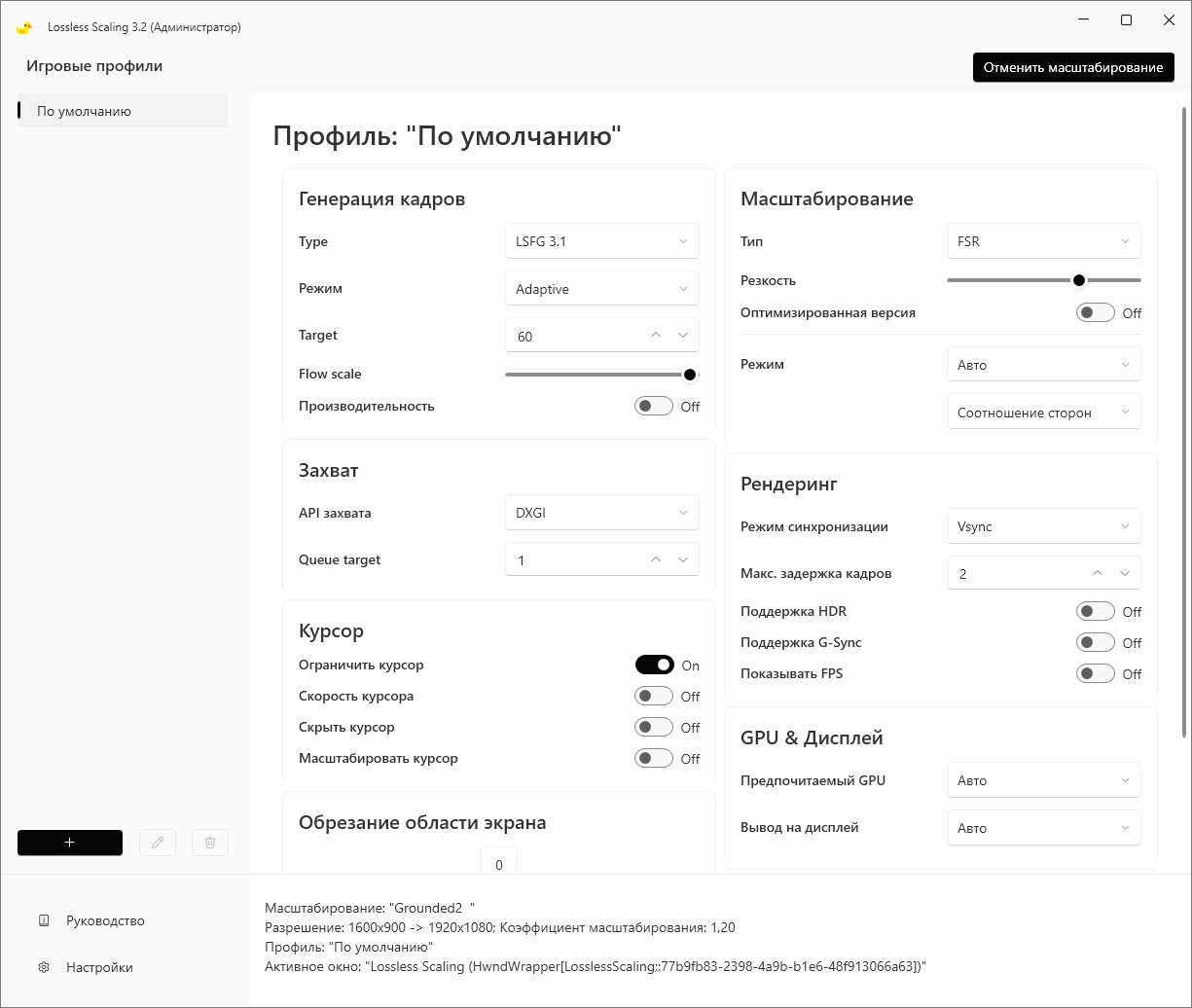Decrease Queue target with down arrow
This screenshot has width=1192, height=1008.
(683, 559)
